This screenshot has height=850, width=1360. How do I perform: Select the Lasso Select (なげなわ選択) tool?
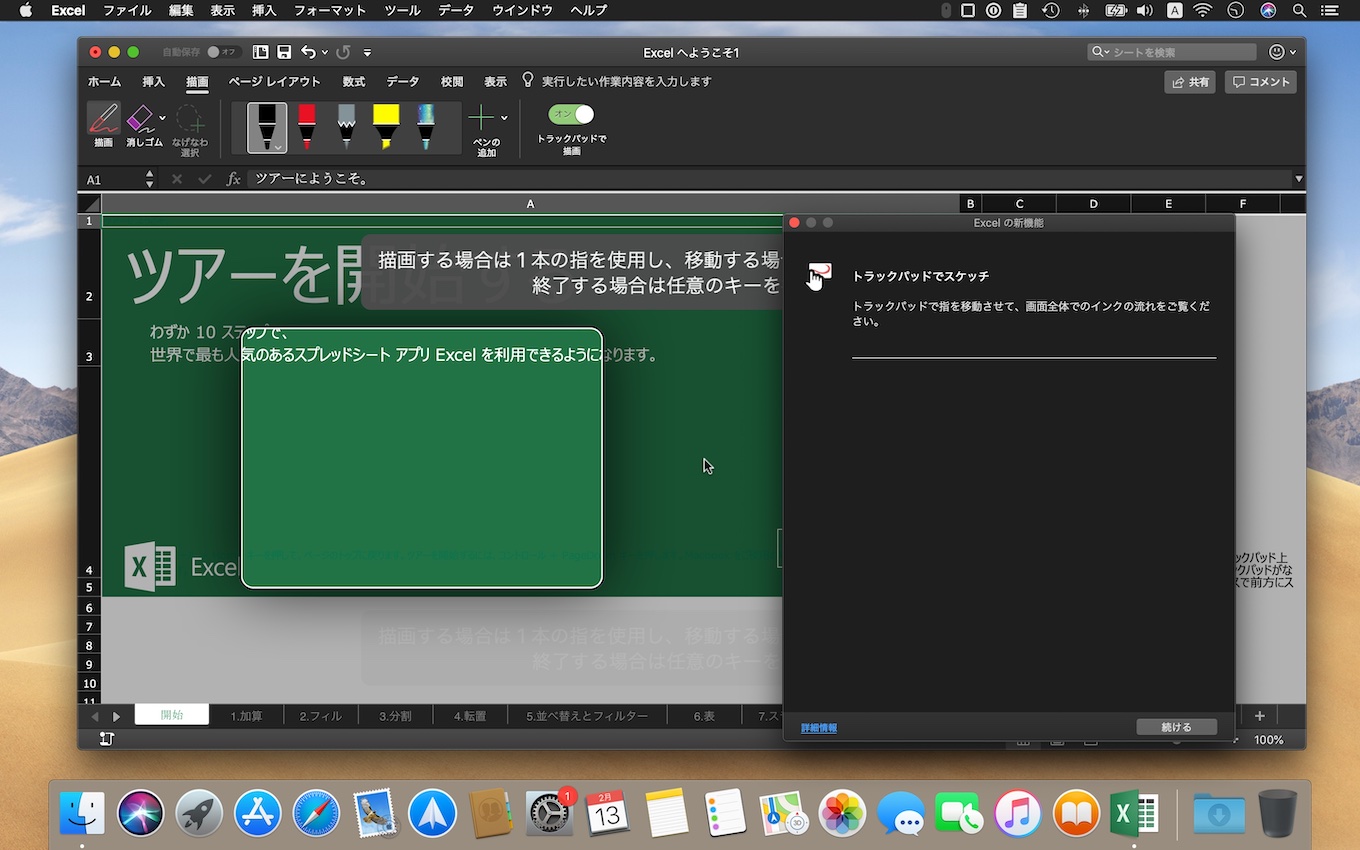(190, 129)
